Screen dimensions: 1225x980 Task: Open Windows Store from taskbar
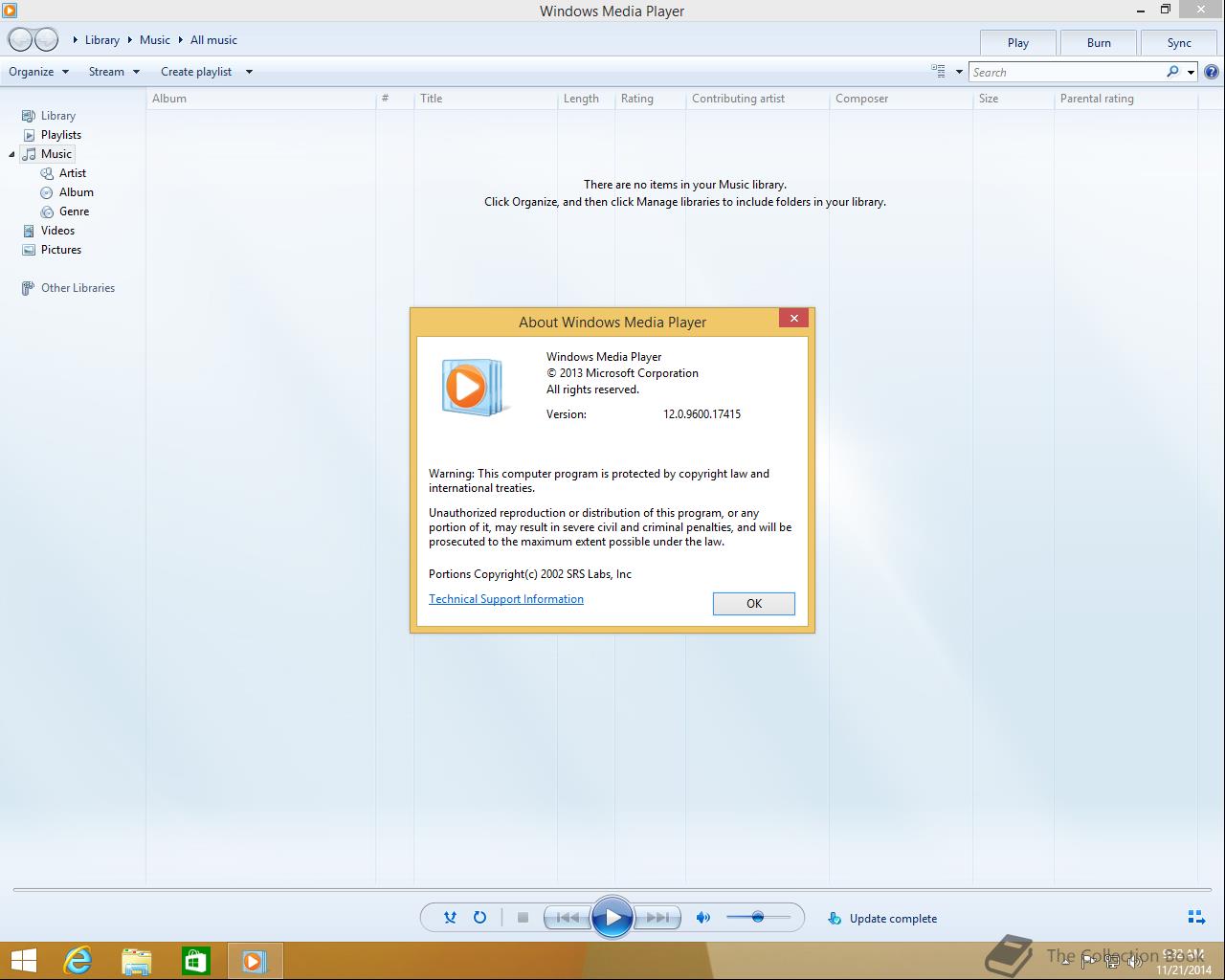tap(196, 961)
